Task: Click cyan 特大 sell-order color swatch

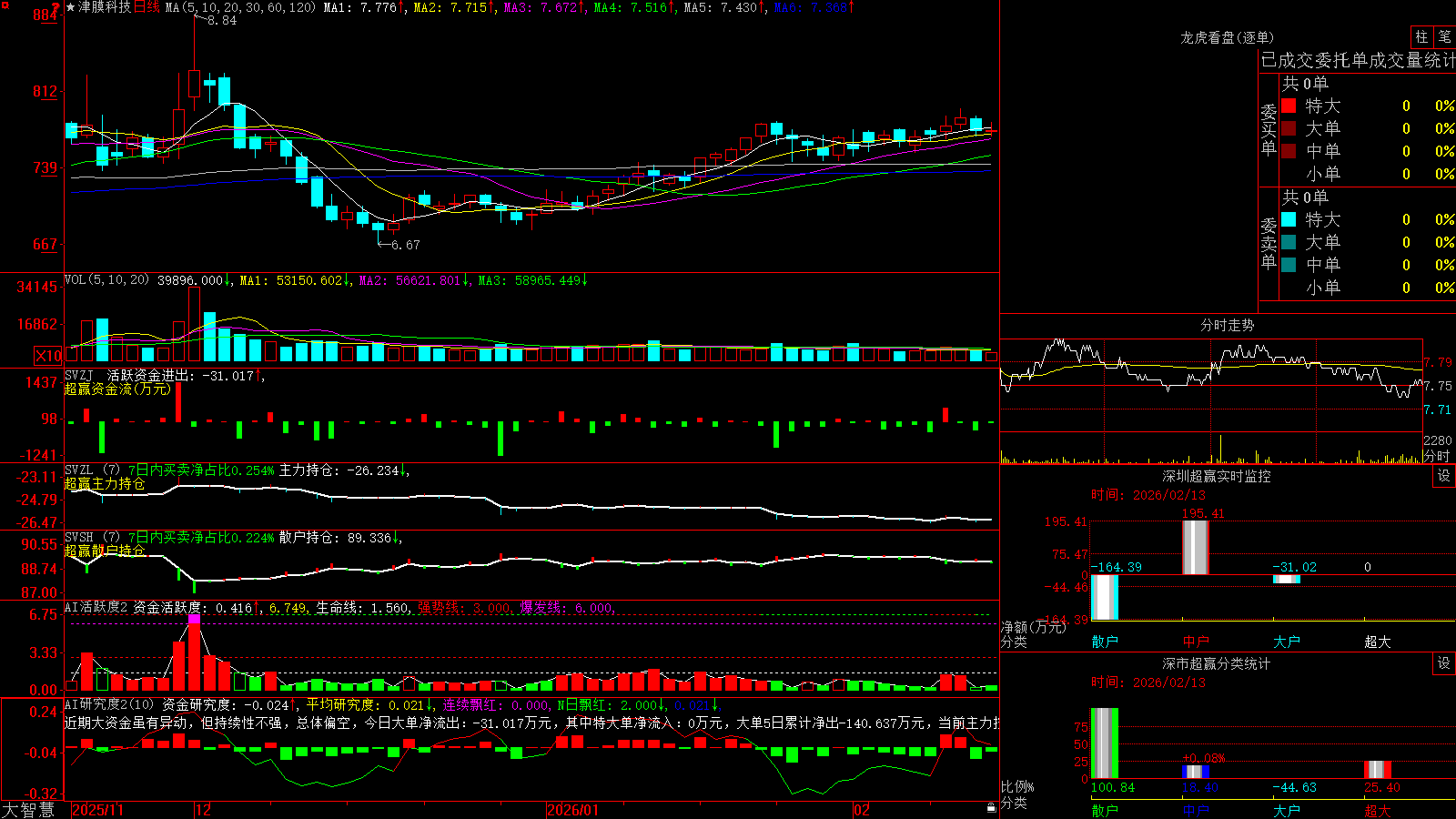Action: [1289, 219]
